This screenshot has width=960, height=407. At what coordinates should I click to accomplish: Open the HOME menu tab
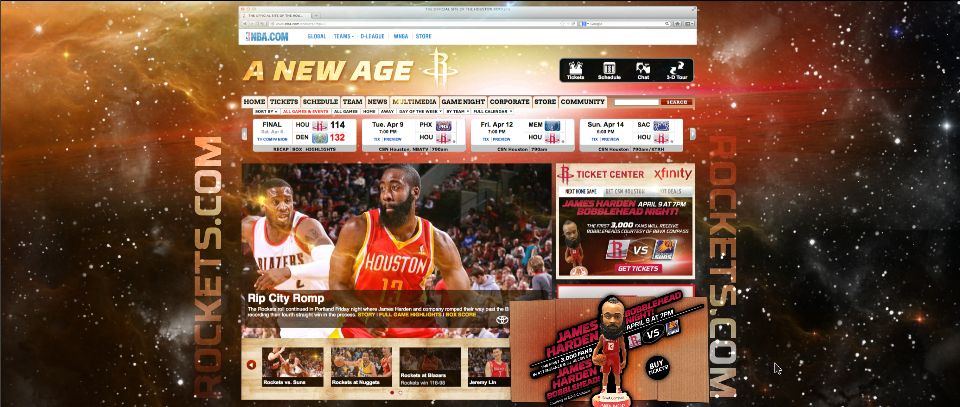pyautogui.click(x=254, y=102)
